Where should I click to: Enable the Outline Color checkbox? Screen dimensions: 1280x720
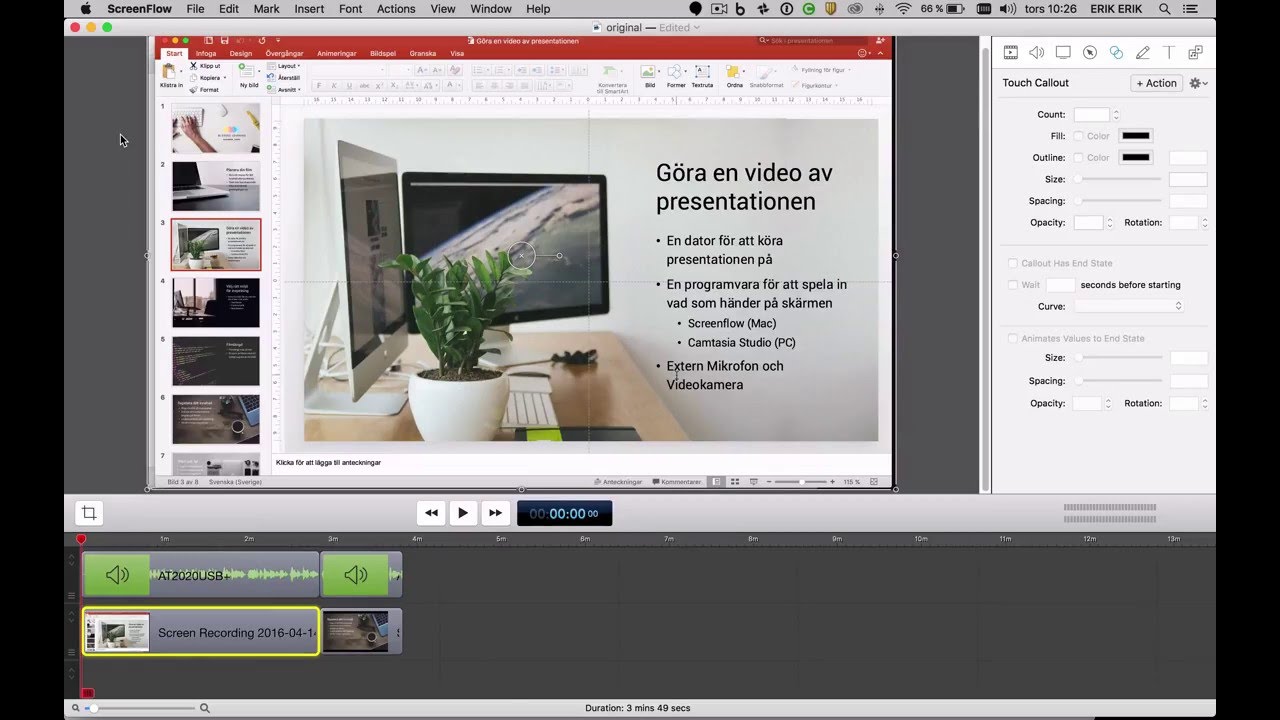[x=1078, y=158]
